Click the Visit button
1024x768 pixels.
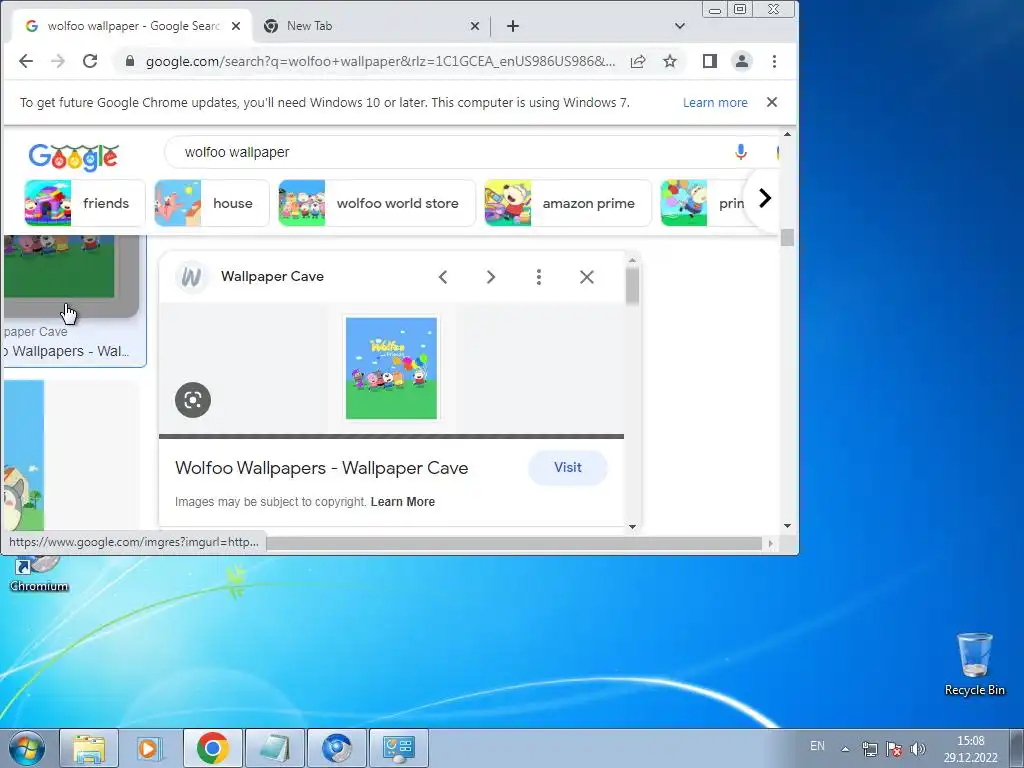[568, 468]
